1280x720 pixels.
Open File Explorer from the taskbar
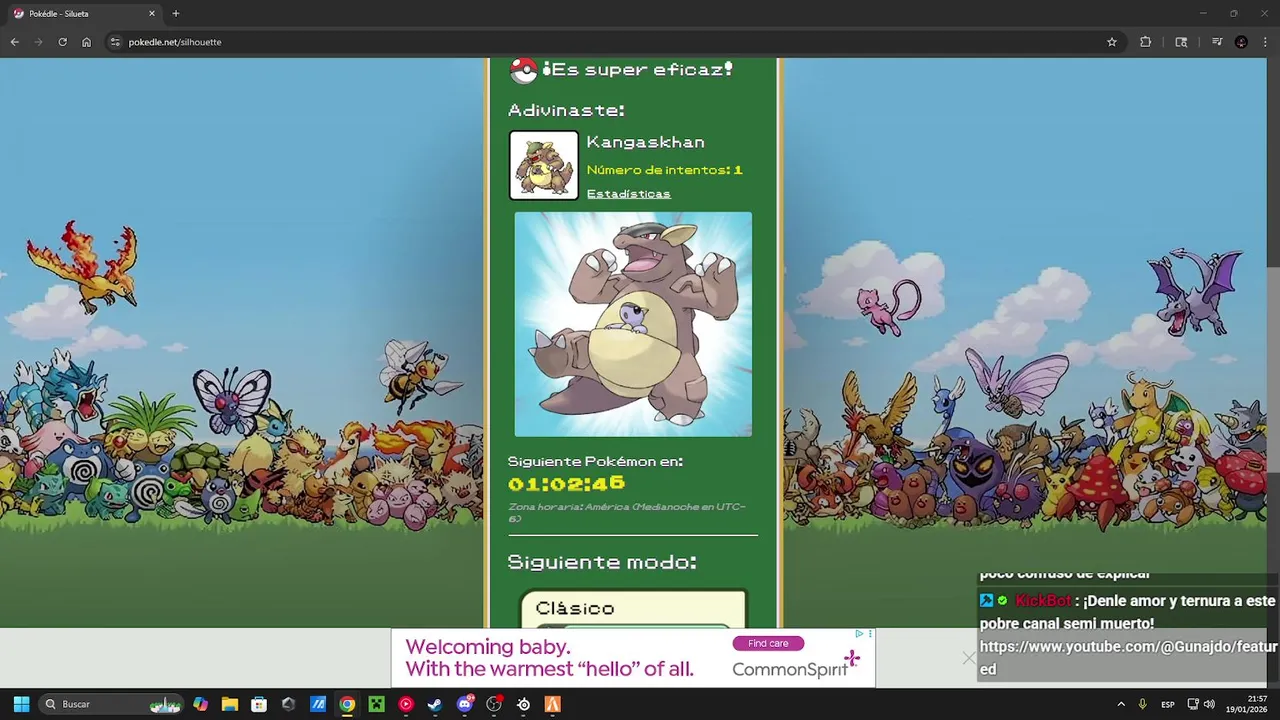(x=230, y=704)
